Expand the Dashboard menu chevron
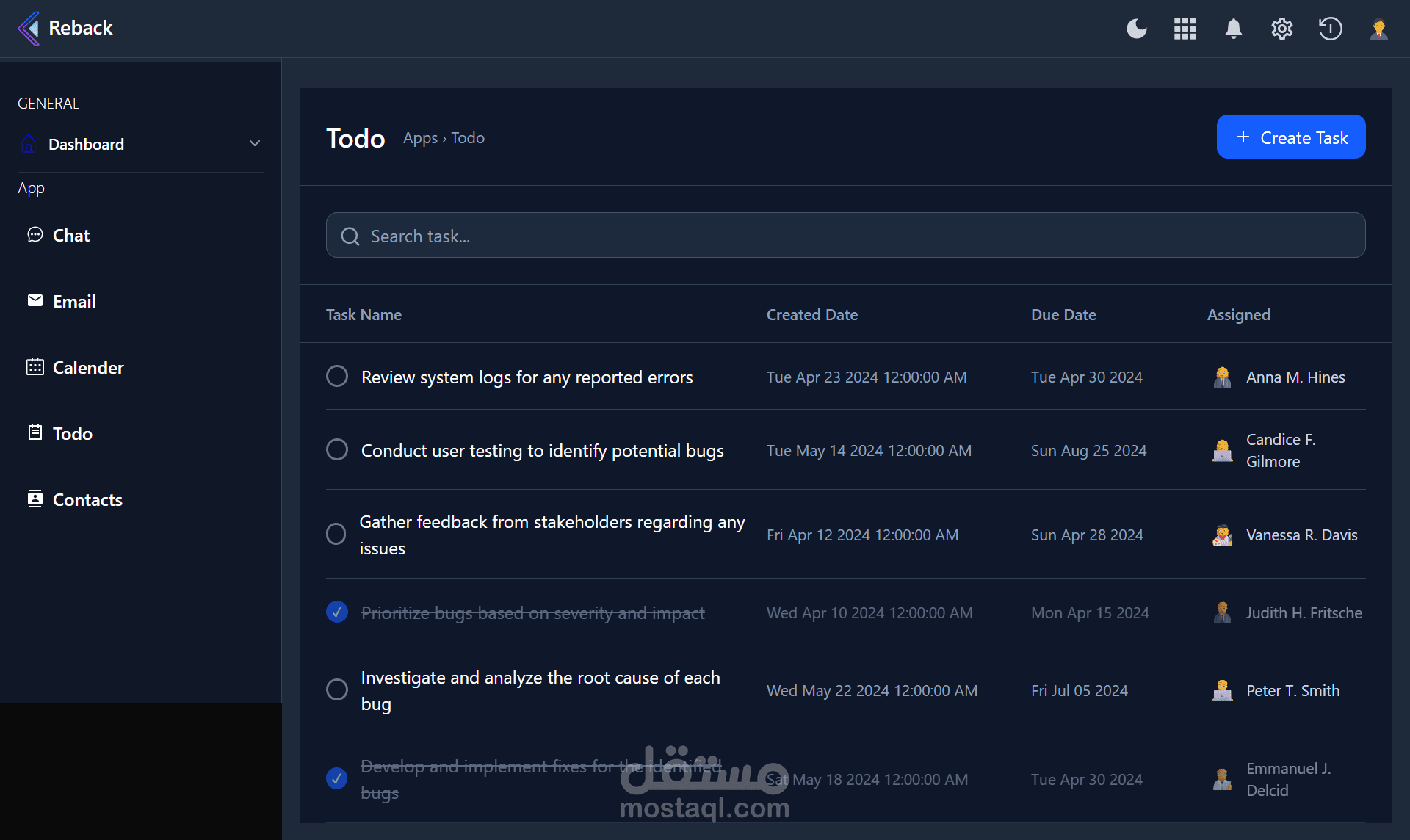Viewport: 1410px width, 840px height. 255,144
